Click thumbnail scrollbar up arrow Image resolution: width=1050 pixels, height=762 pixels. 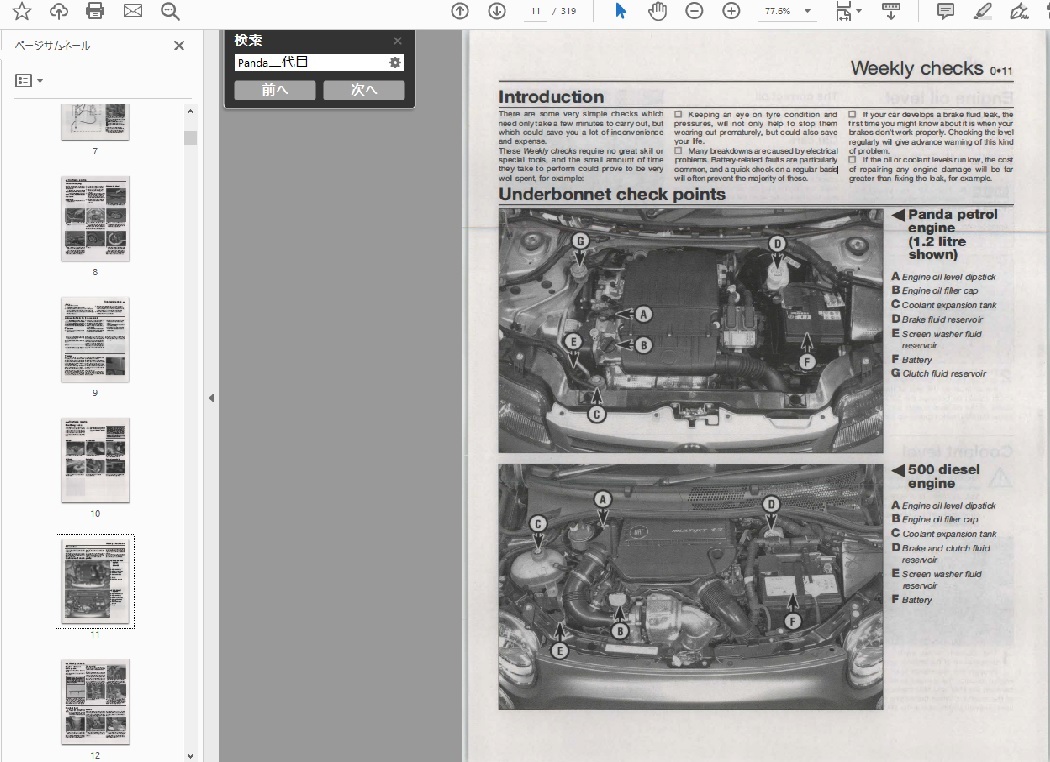tap(190, 111)
